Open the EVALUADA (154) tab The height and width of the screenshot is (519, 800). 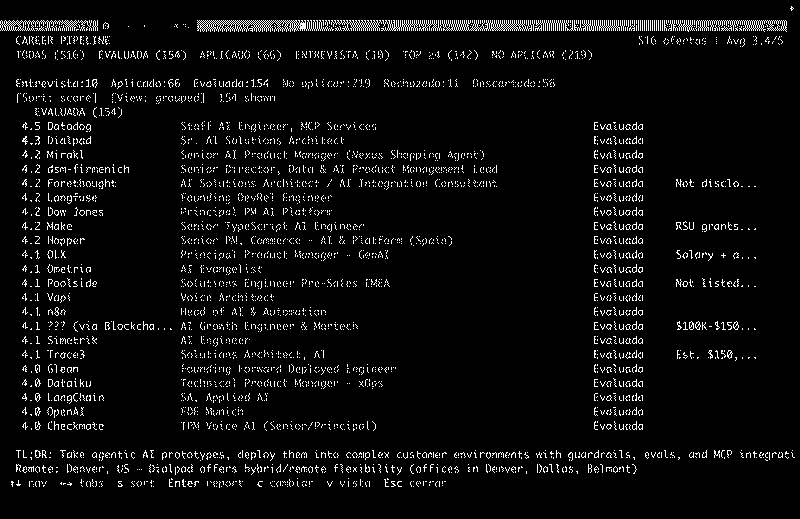click(x=142, y=55)
